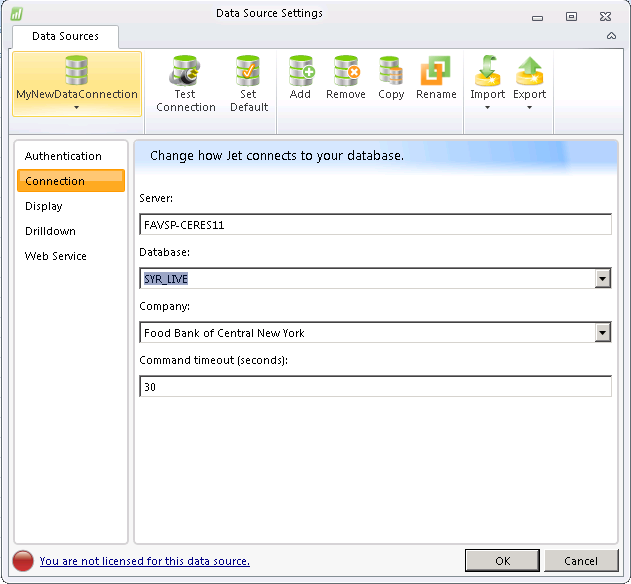This screenshot has width=631, height=584.
Task: Expand the Database dropdown list
Action: point(602,279)
